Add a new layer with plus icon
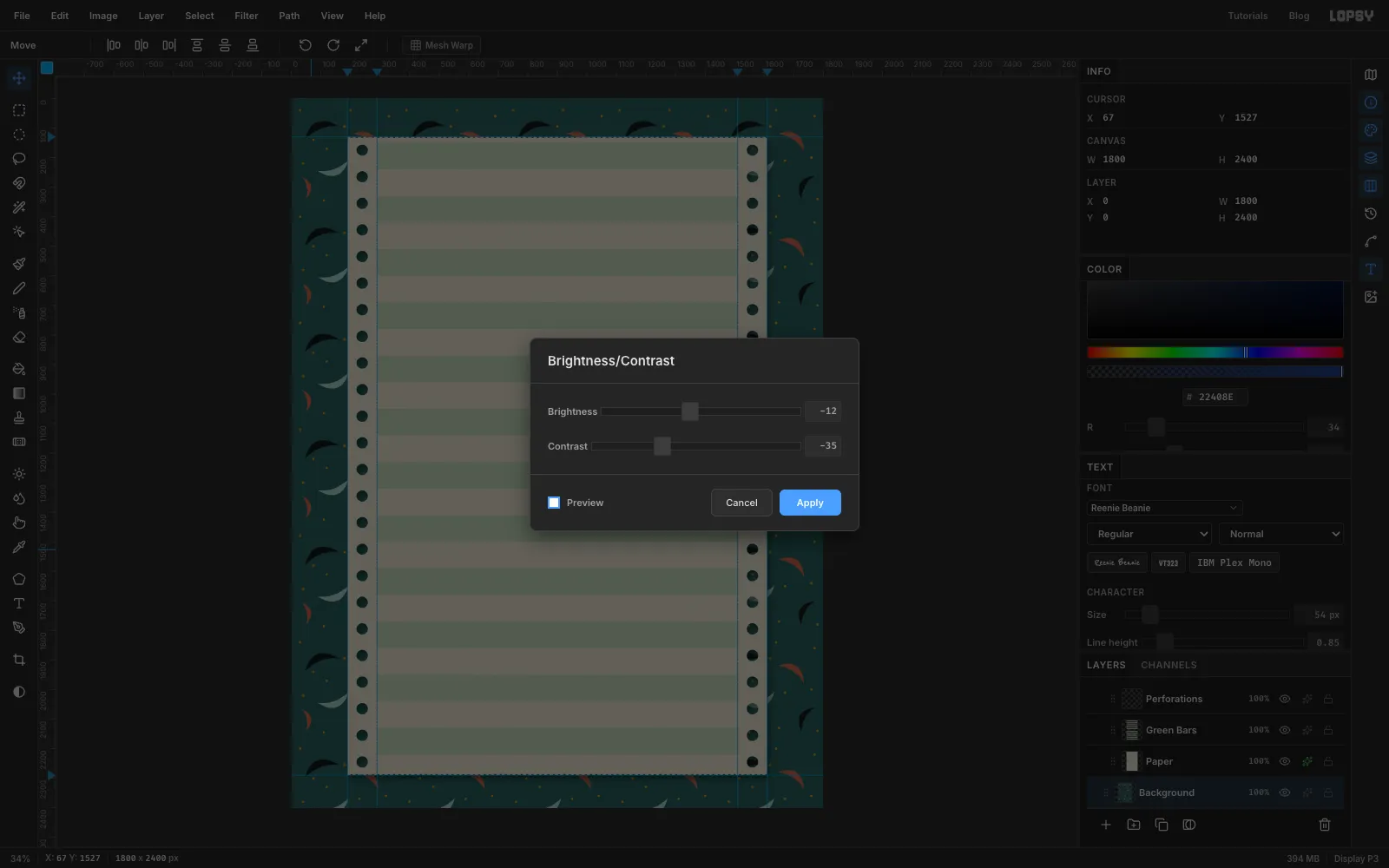The image size is (1389, 868). click(x=1106, y=825)
